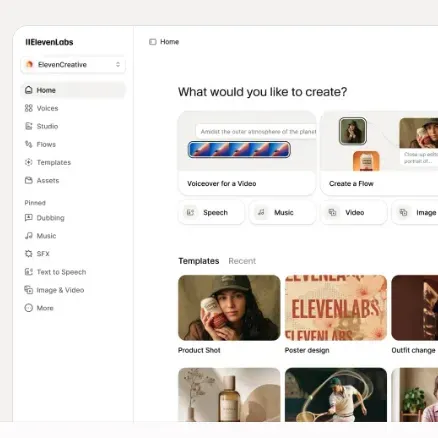The image size is (438, 438).
Task: Toggle sidebar panel icon beside Home header
Action: click(153, 42)
